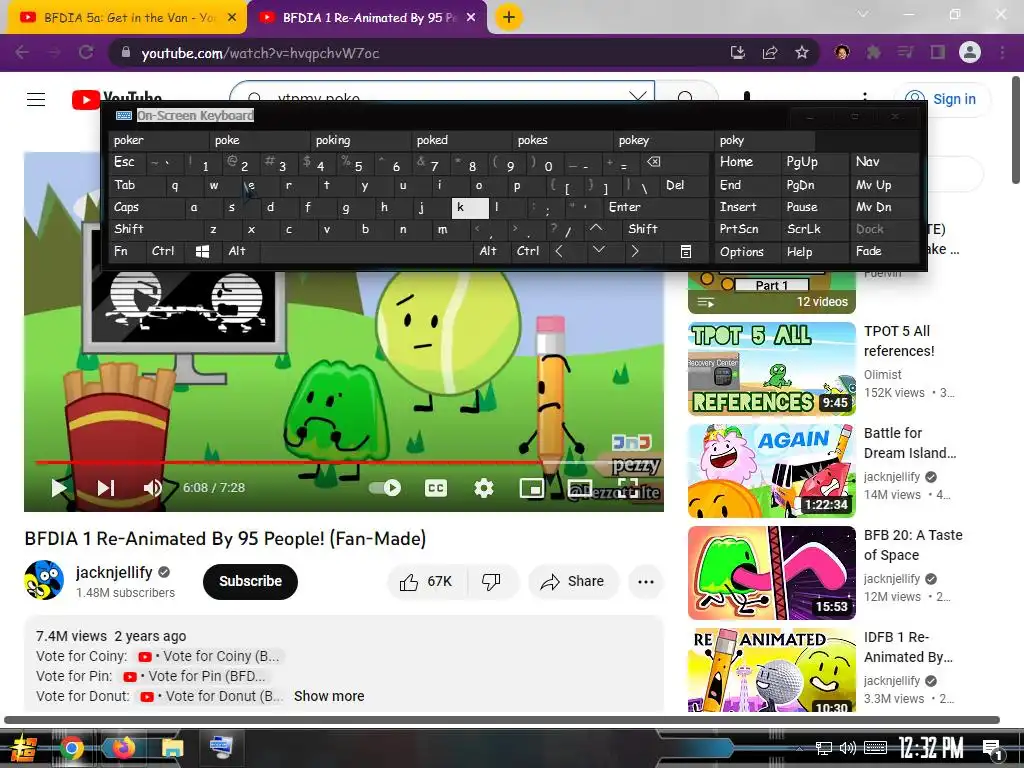Screen dimensions: 1024x768
Task: Choose 'poker' keyboard suggestion
Action: tap(159, 140)
